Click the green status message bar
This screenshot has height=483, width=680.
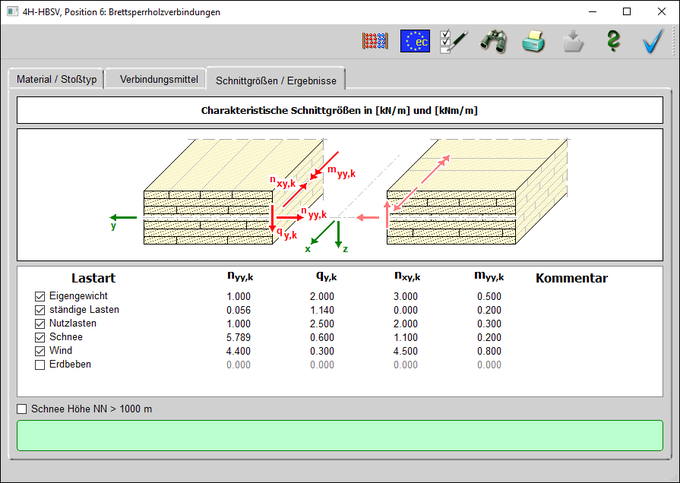(340, 435)
